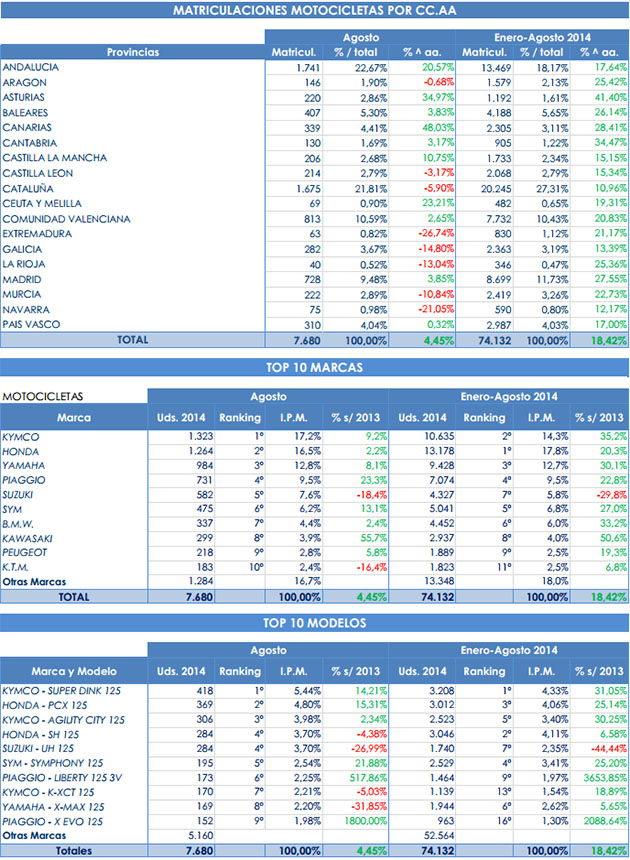The image size is (630, 860).
Task: Click the K.T.M. brand name
Action: [x=15, y=567]
